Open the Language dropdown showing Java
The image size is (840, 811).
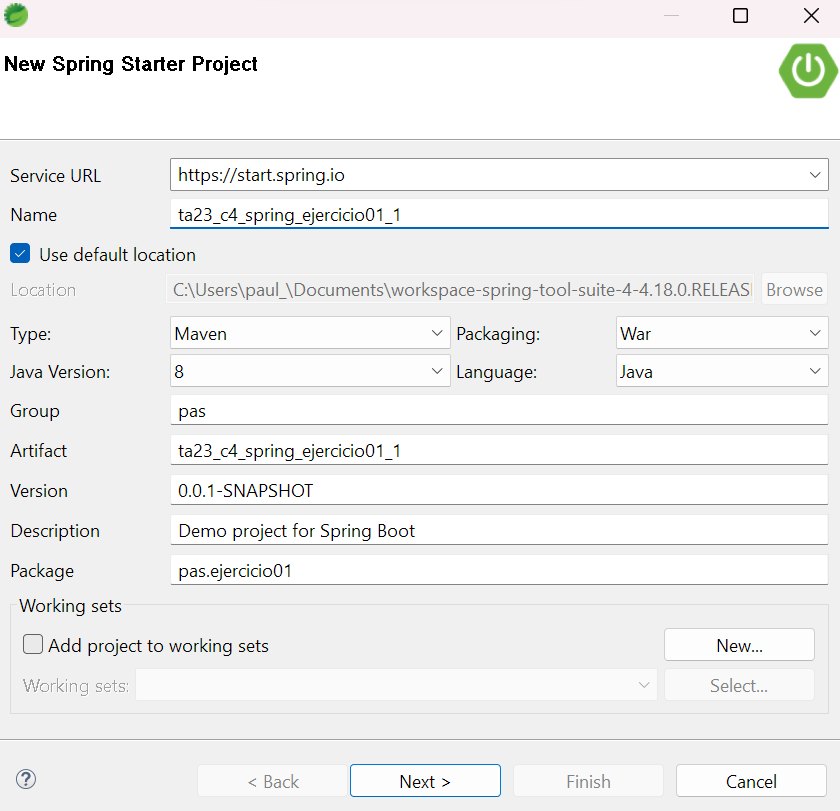coord(814,370)
